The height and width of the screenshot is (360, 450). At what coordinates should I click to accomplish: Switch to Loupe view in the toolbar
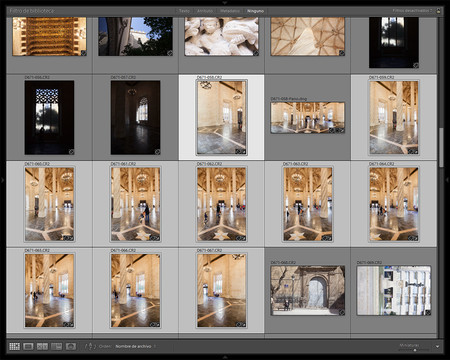(x=28, y=346)
